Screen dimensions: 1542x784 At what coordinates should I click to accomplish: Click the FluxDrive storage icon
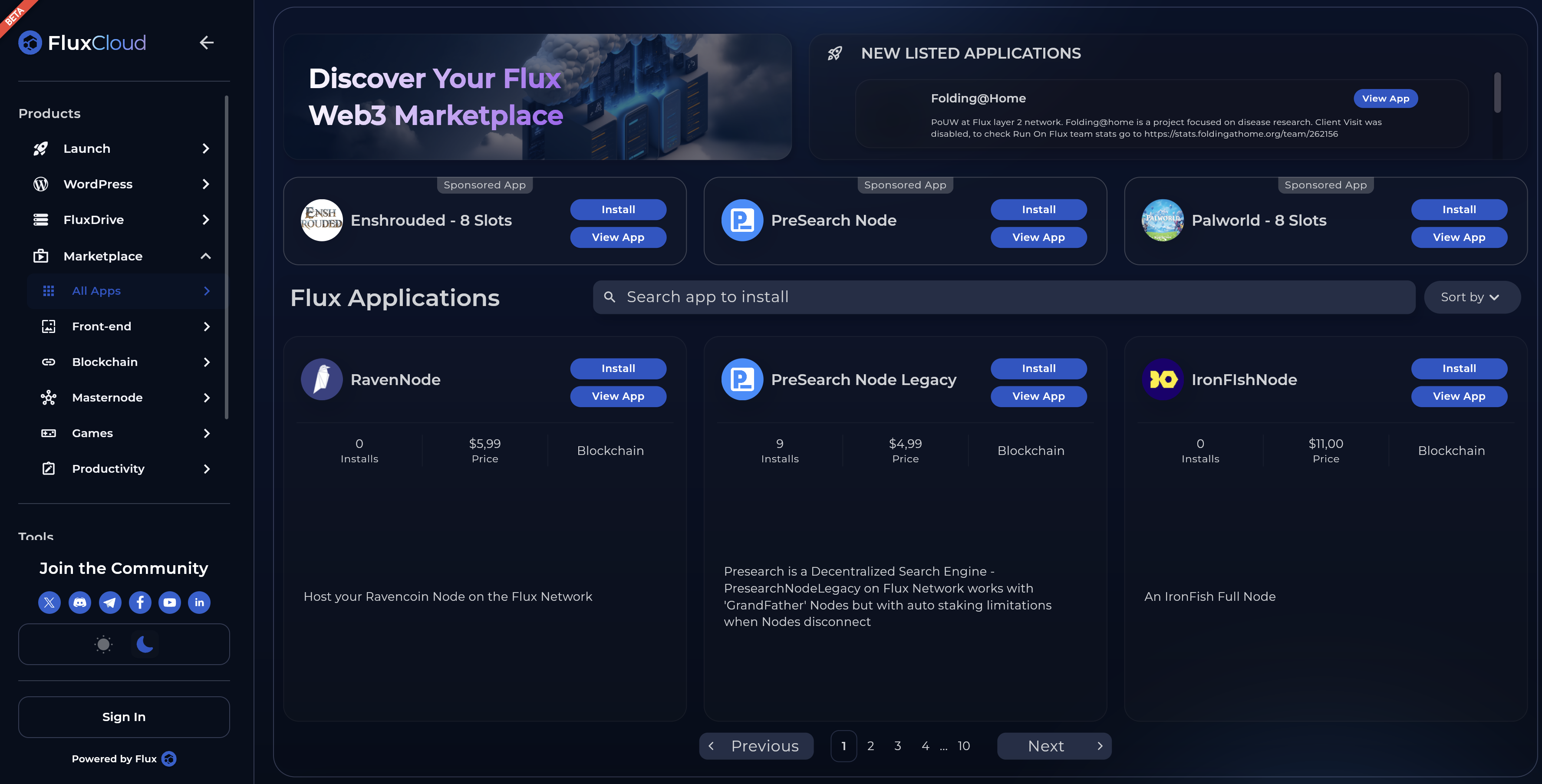[41, 220]
